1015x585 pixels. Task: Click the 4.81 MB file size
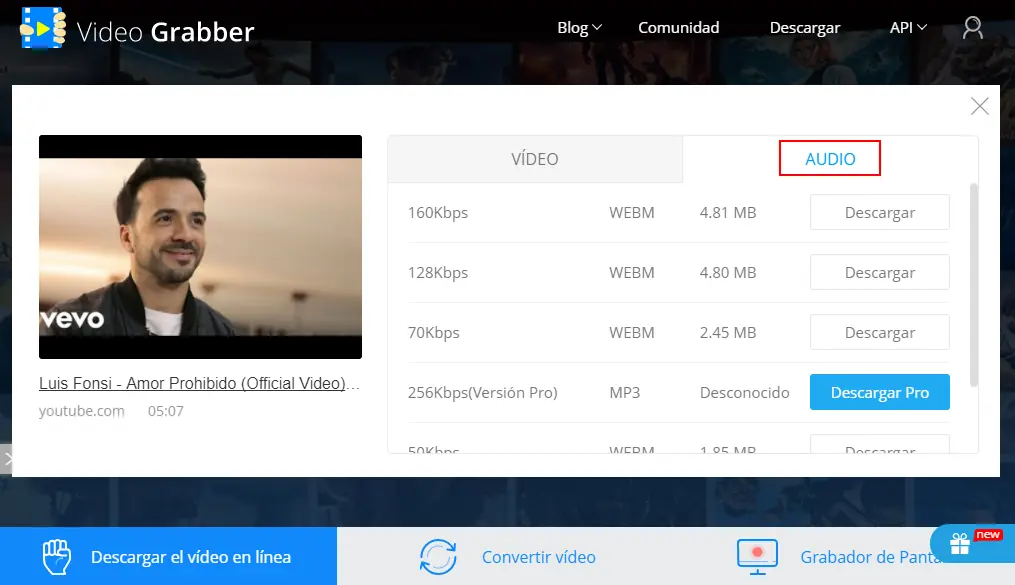pyautogui.click(x=728, y=213)
